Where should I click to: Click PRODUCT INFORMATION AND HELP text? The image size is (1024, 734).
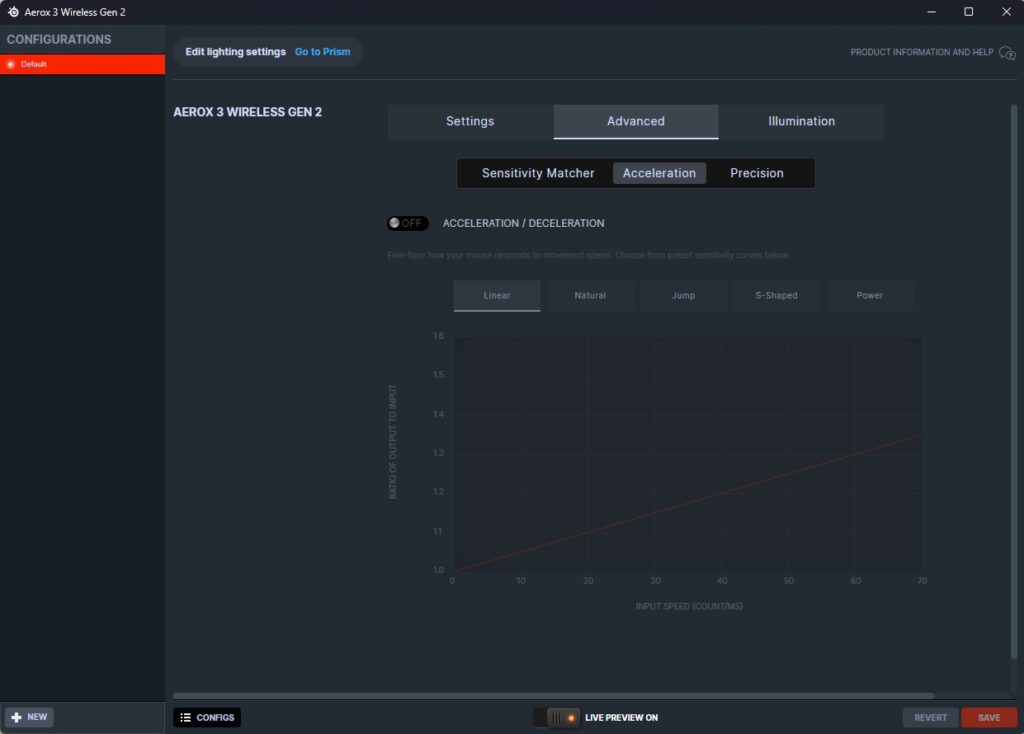pos(921,52)
